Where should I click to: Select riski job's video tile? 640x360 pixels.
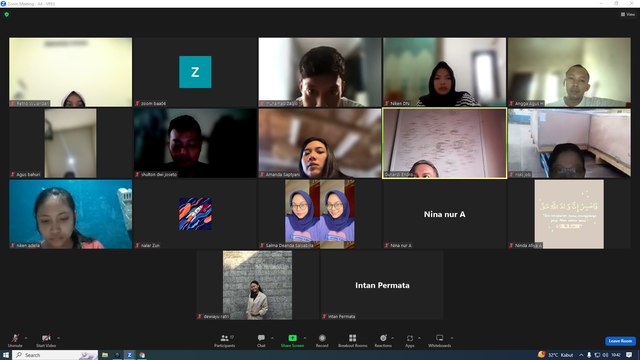(x=569, y=143)
